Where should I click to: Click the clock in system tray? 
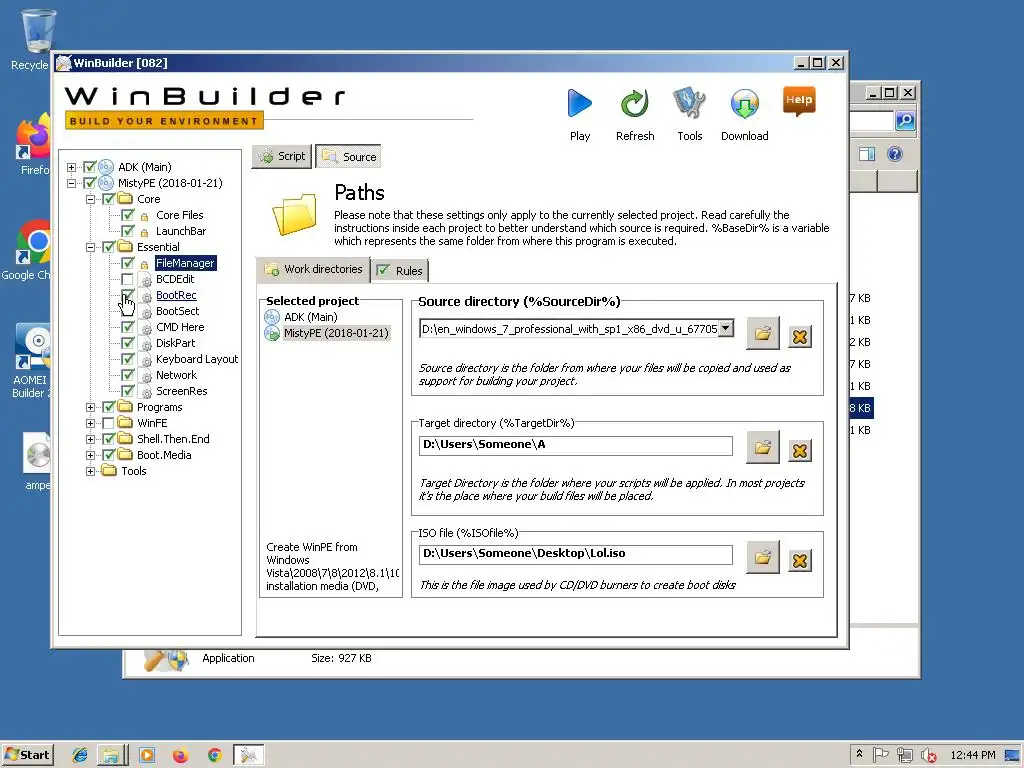click(x=972, y=755)
